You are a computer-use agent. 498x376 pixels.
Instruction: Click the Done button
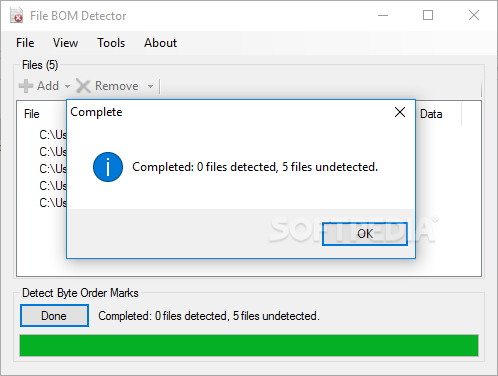click(54, 315)
